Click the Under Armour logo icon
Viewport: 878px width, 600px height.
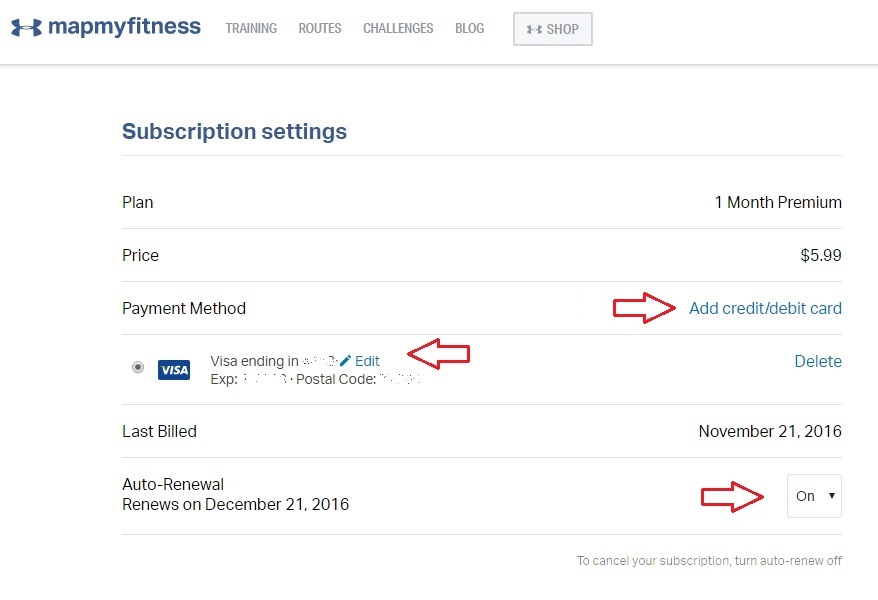(26, 27)
